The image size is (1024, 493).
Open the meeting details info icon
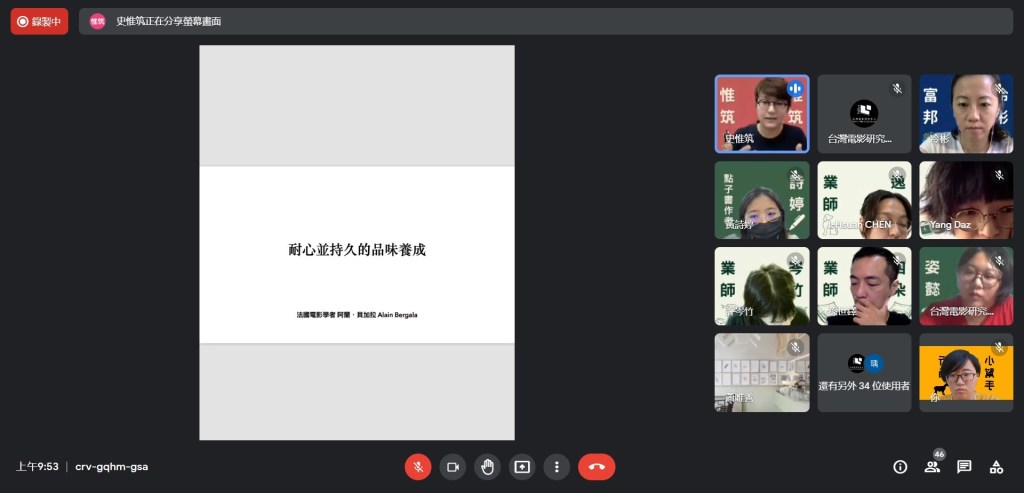900,466
